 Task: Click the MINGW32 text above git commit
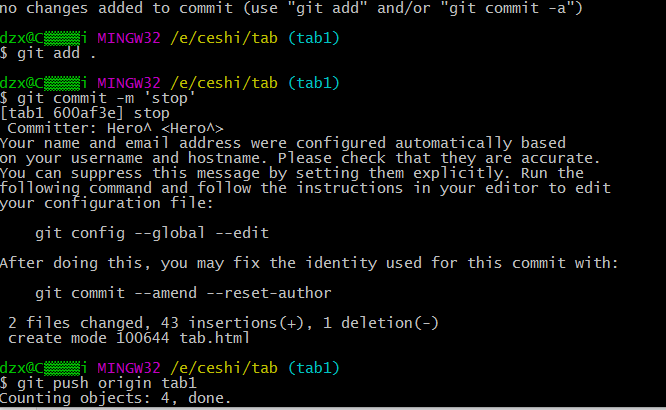[x=129, y=83]
